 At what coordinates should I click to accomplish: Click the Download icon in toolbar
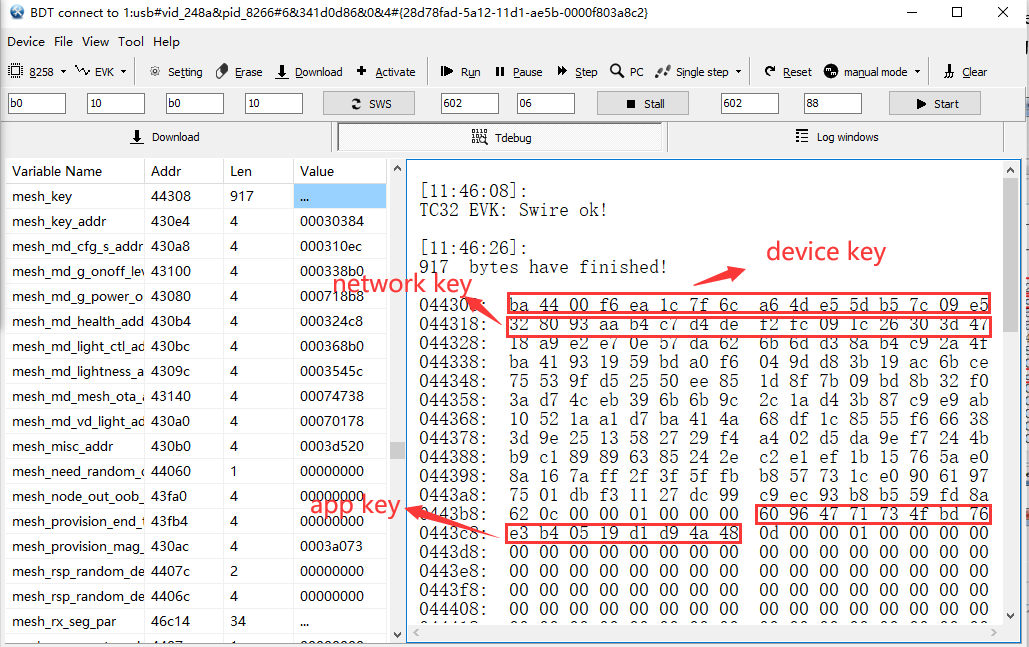tap(282, 72)
